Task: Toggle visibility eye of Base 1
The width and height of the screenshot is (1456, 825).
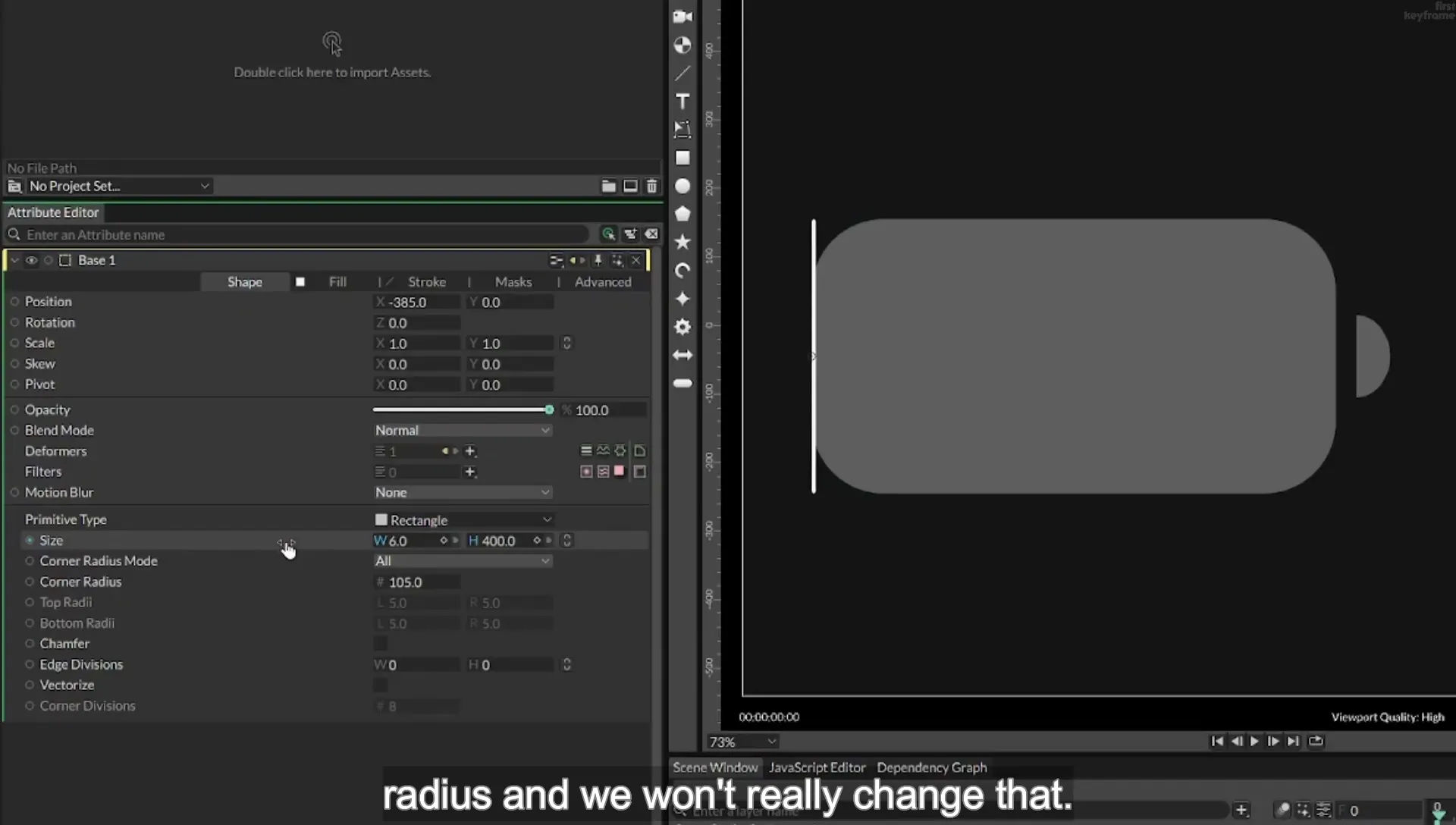Action: tap(31, 260)
